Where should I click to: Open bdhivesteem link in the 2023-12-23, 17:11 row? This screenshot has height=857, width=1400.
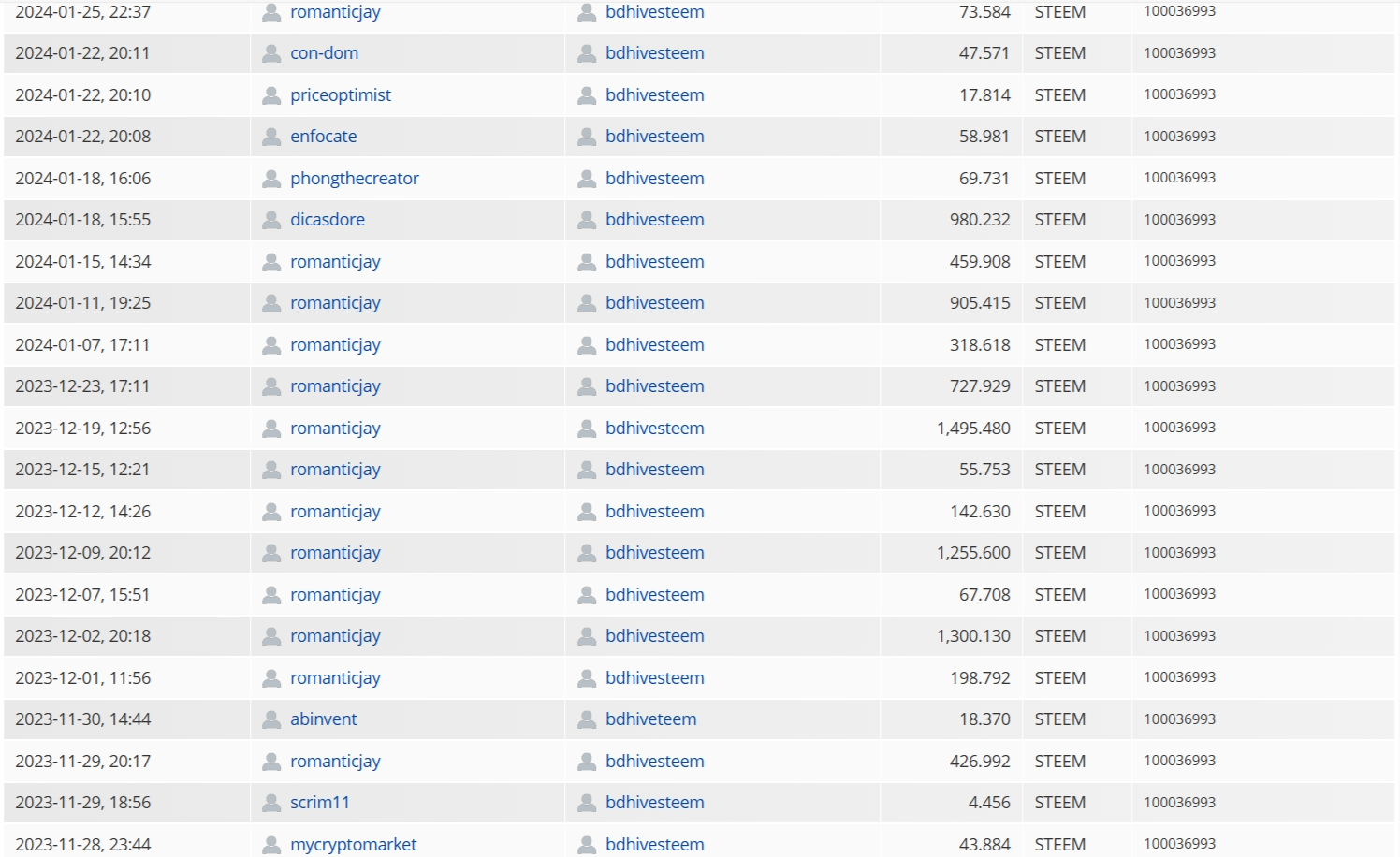point(655,386)
